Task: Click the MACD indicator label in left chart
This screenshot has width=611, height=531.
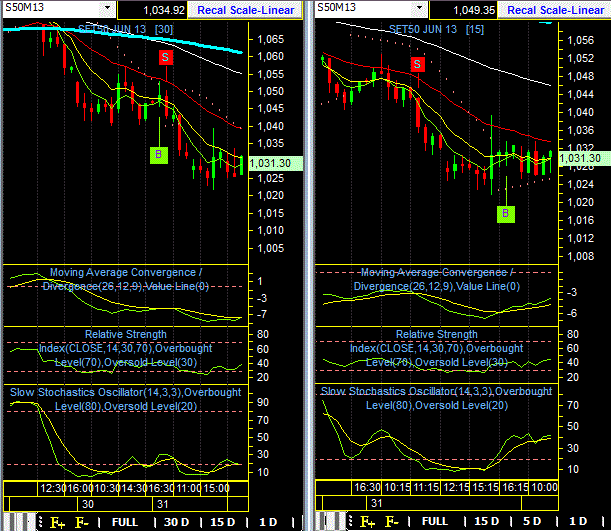Action: pyautogui.click(x=125, y=279)
